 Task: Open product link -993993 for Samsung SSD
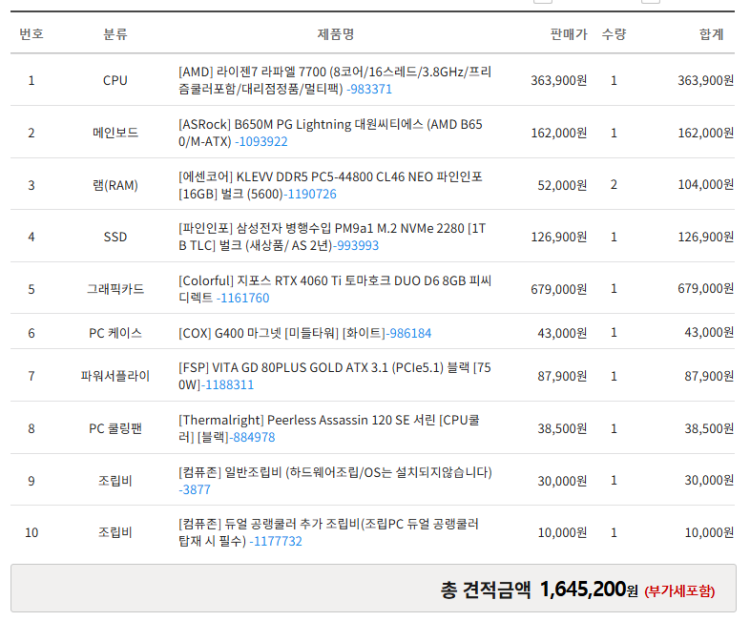(356, 245)
